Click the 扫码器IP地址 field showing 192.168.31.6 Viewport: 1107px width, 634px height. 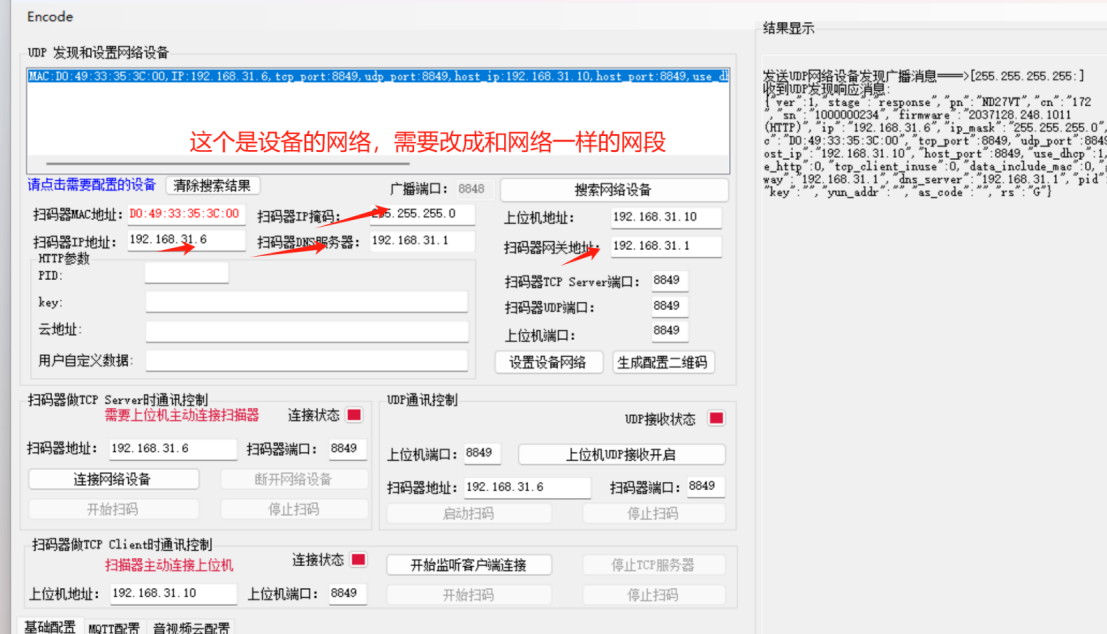186,240
